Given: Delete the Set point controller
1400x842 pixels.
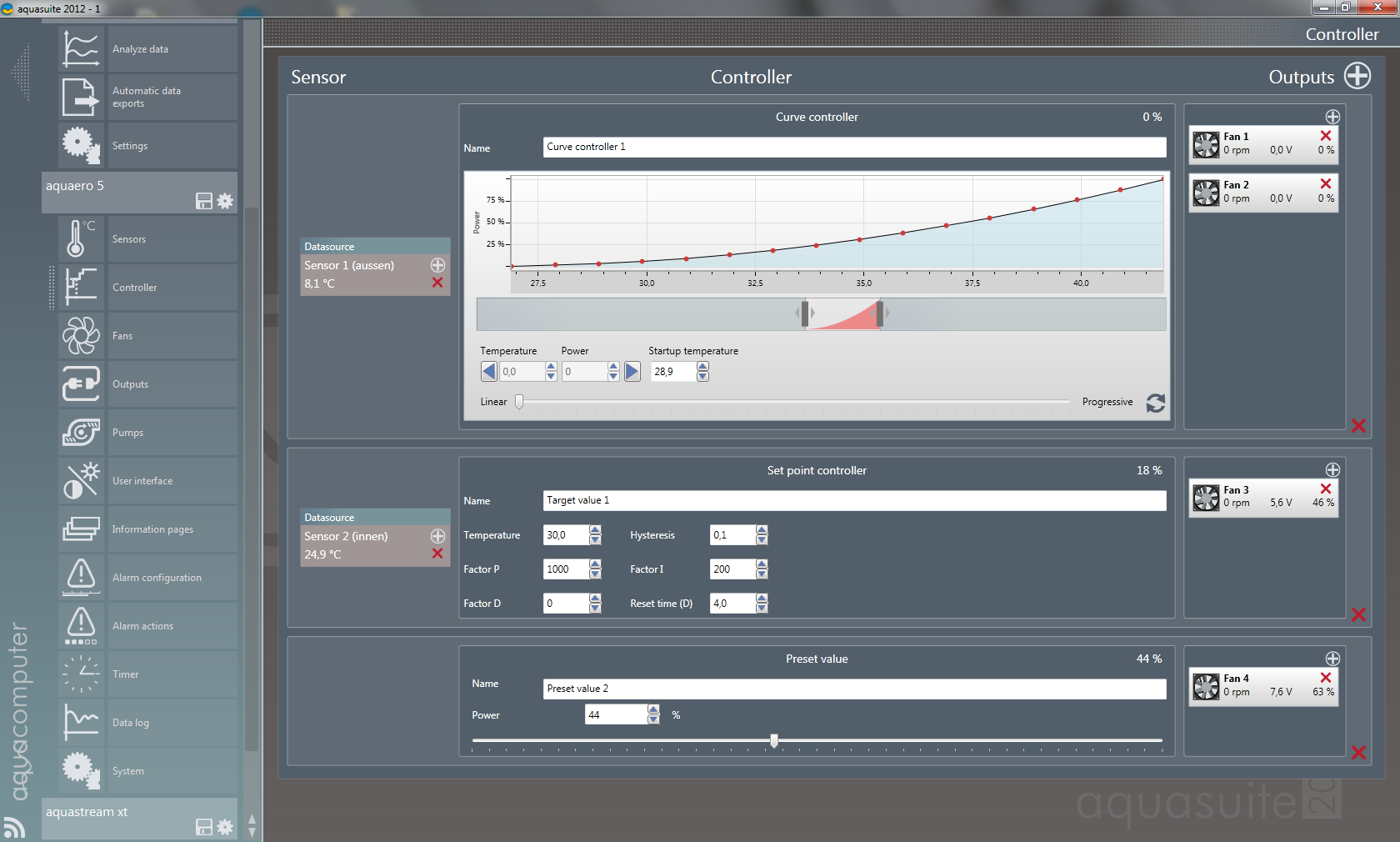Looking at the screenshot, I should (1358, 614).
